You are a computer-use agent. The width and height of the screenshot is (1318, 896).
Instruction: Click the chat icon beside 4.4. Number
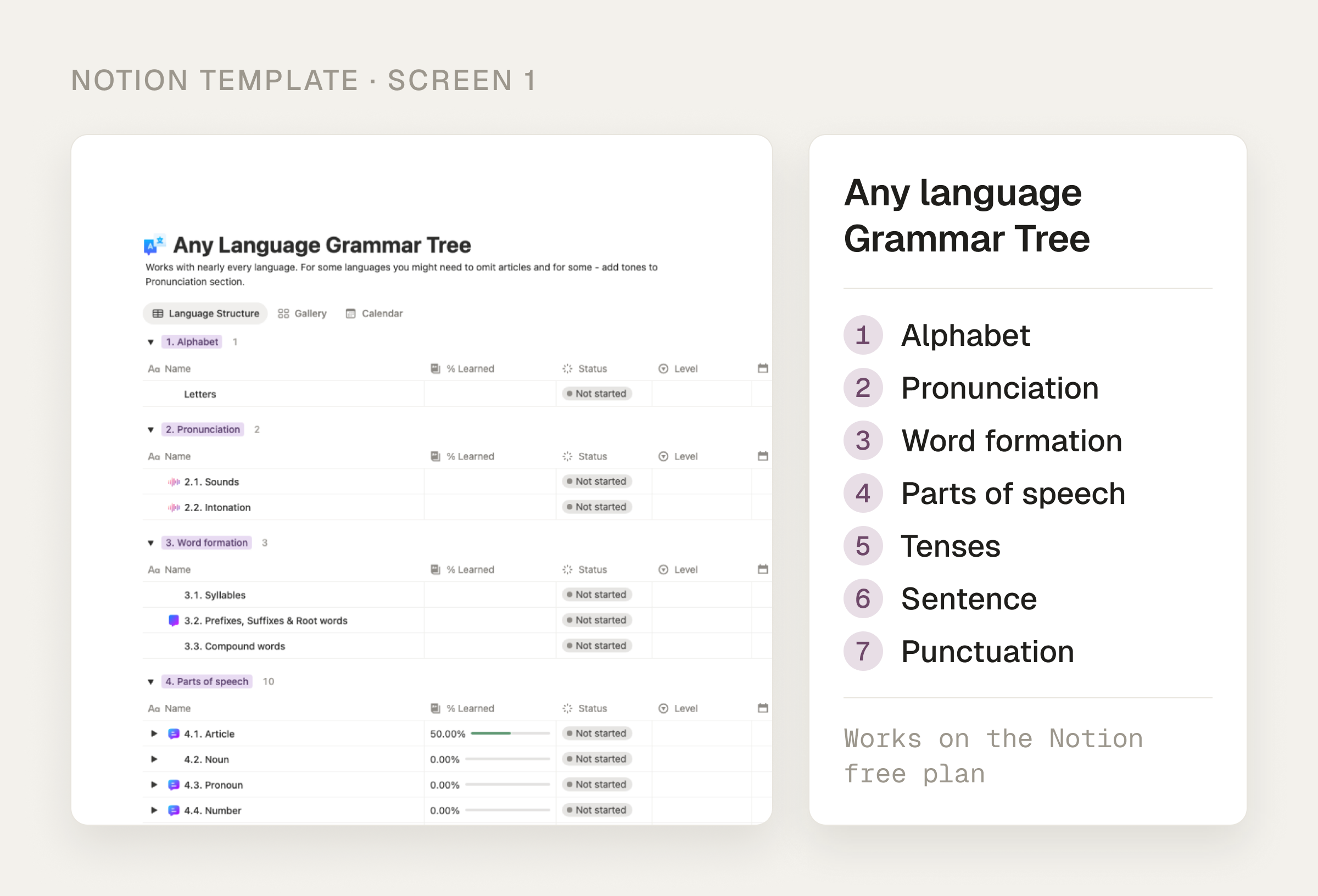174,810
